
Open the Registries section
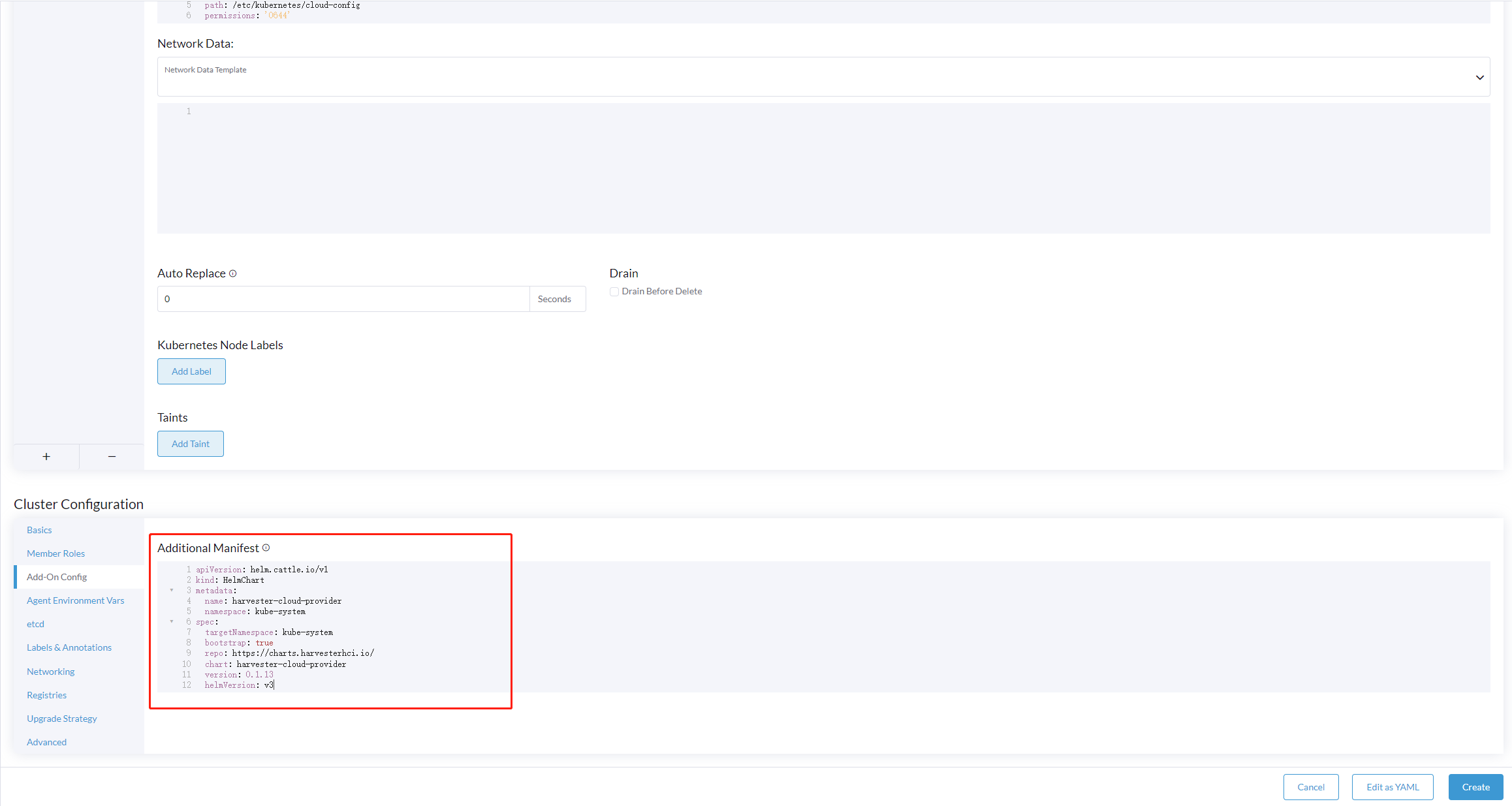pyautogui.click(x=46, y=694)
